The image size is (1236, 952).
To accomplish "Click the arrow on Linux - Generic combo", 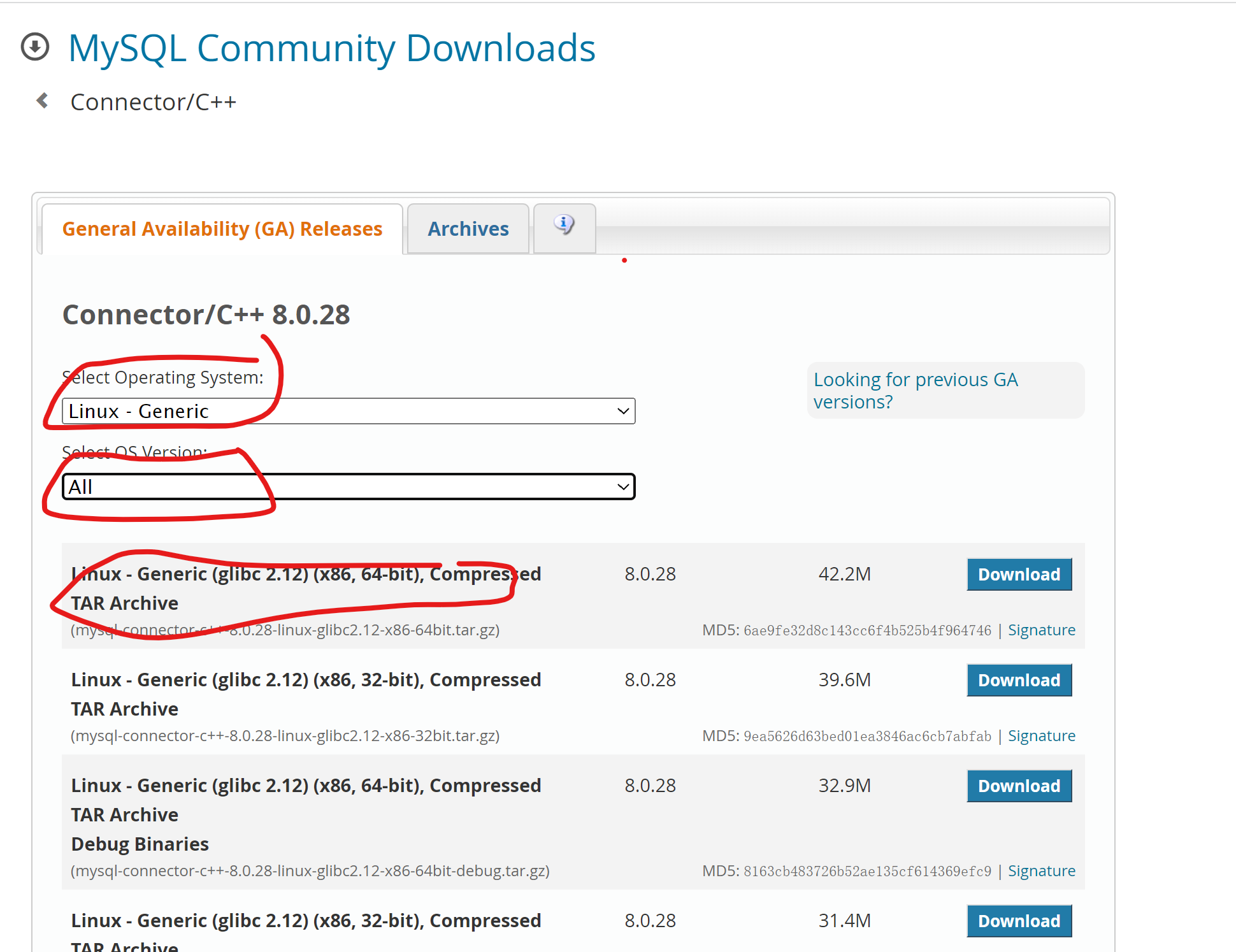I will (x=623, y=411).
